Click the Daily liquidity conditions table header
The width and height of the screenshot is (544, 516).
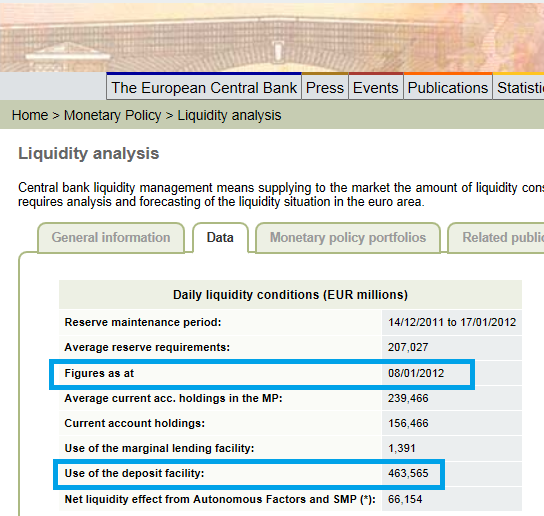click(x=290, y=295)
